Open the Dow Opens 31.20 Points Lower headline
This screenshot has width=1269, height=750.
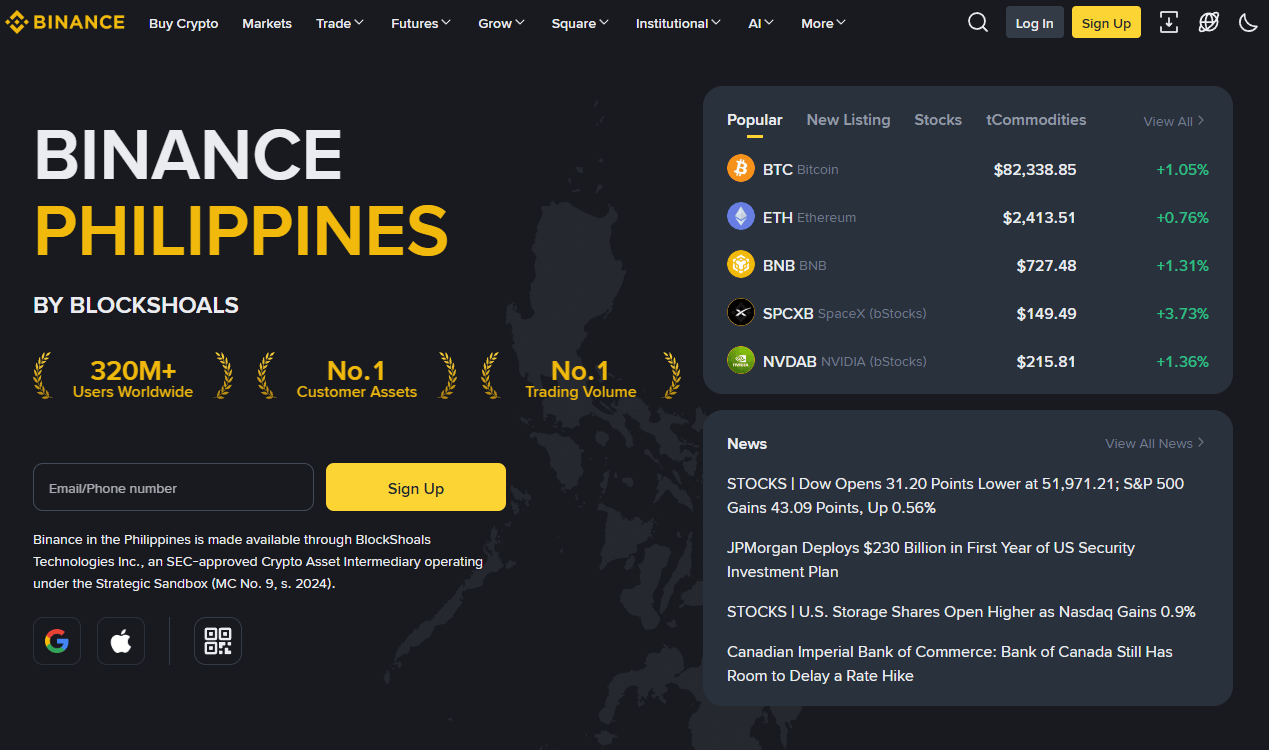click(955, 496)
